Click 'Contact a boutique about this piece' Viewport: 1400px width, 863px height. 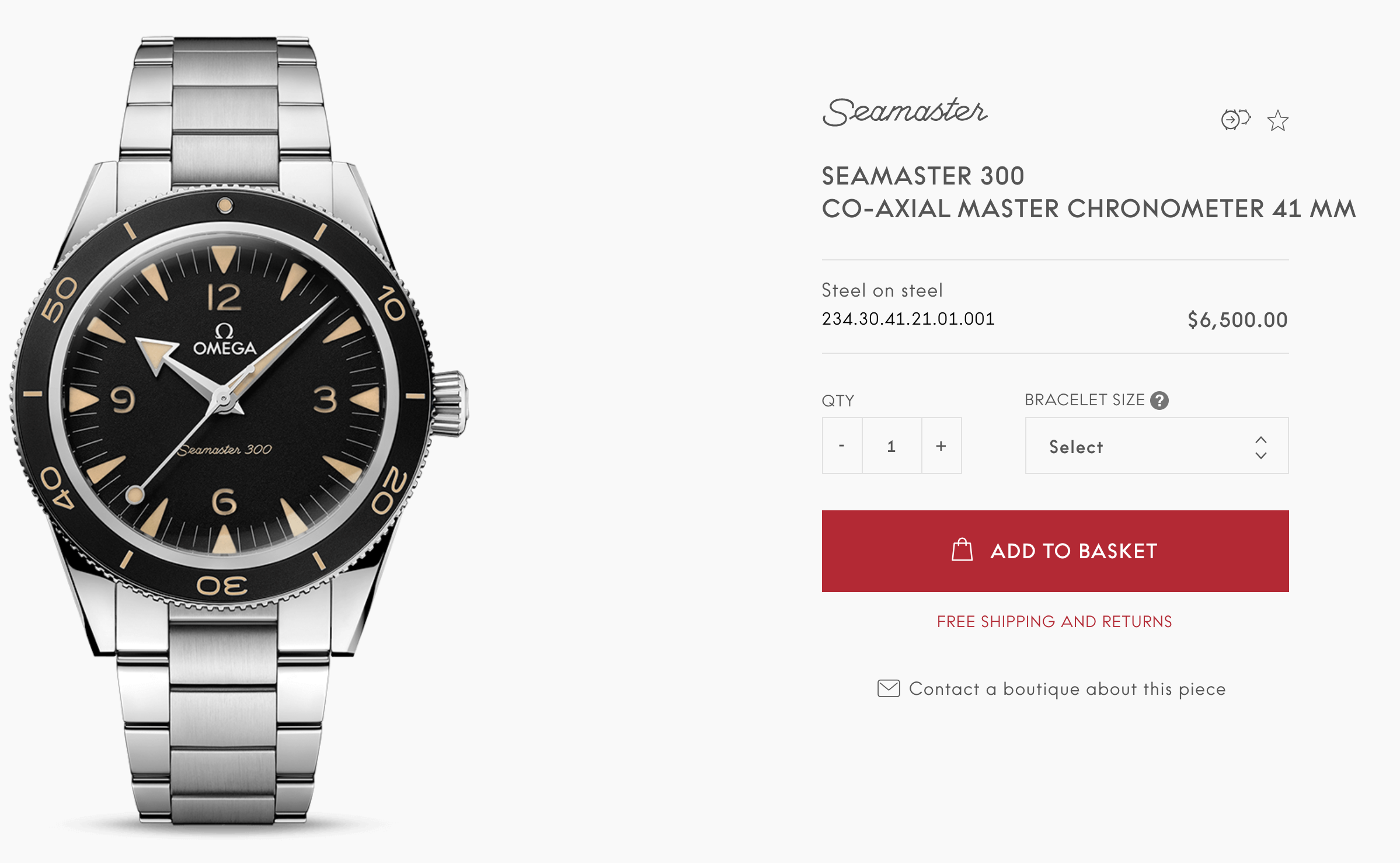(x=1067, y=689)
